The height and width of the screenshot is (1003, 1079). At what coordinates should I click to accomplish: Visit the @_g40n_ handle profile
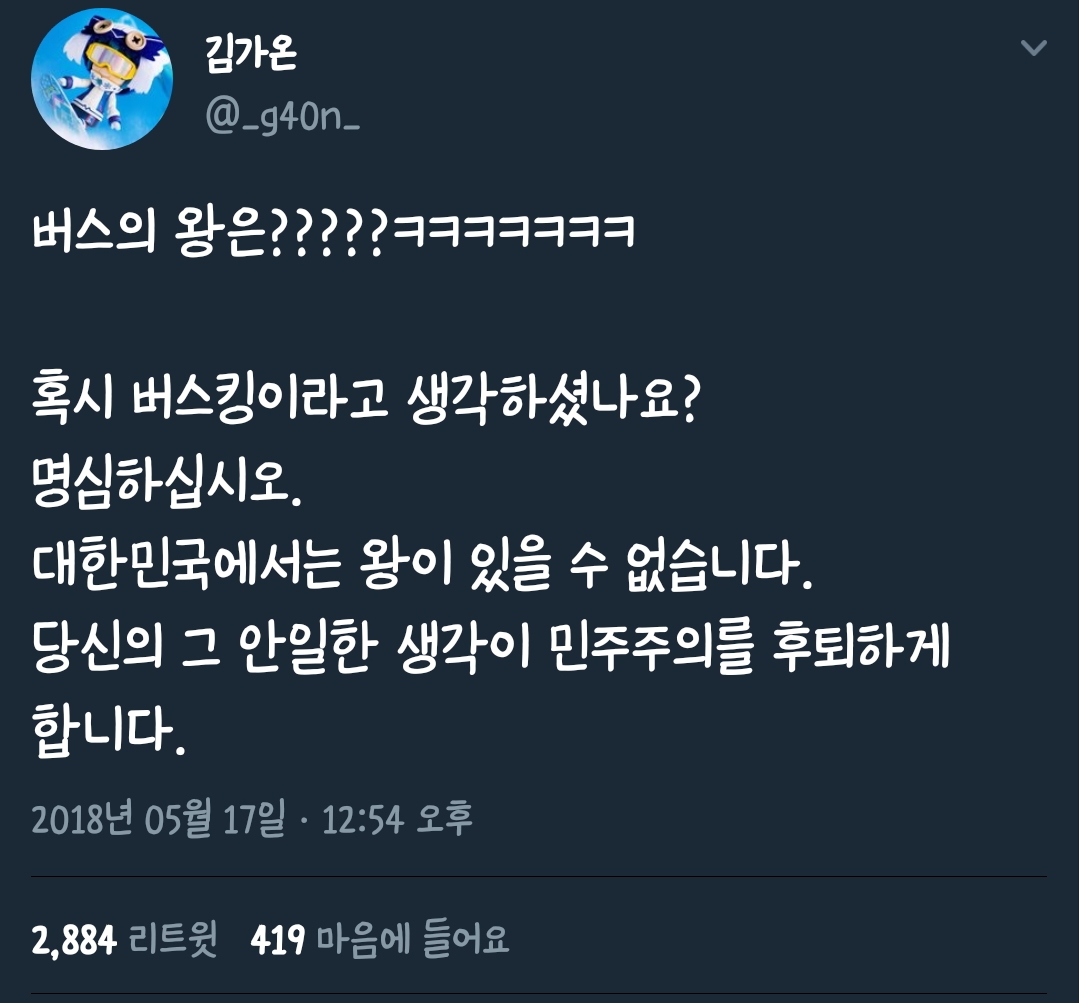tap(282, 117)
